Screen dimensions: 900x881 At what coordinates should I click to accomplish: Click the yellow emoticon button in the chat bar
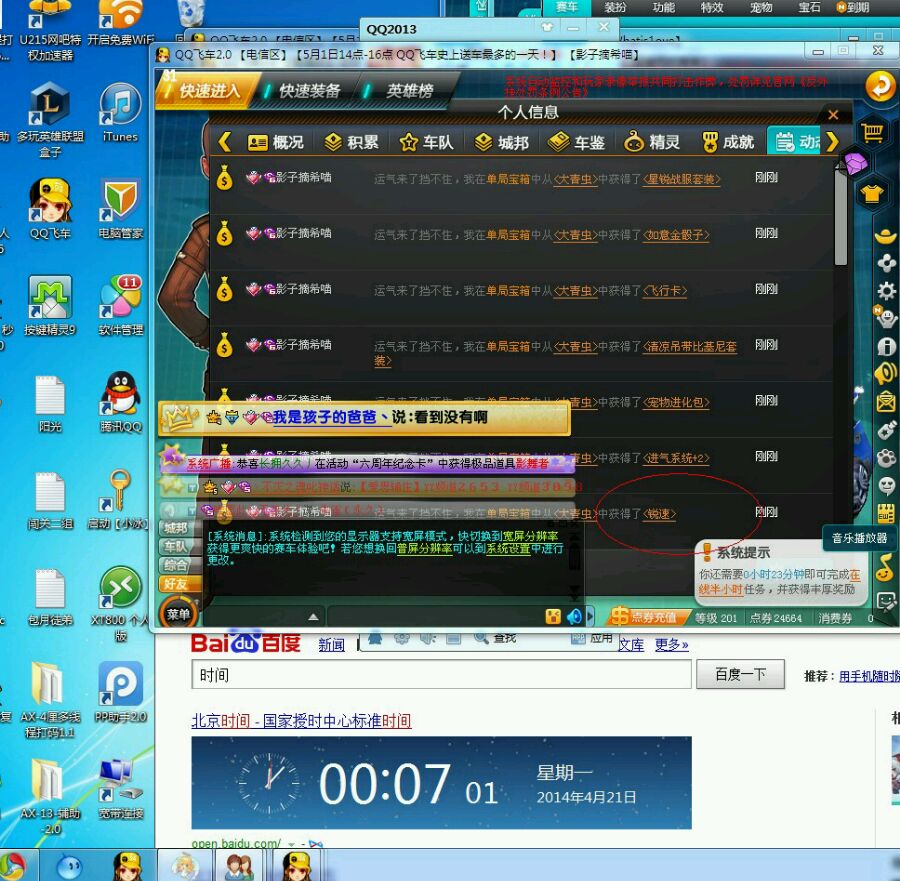tap(553, 617)
